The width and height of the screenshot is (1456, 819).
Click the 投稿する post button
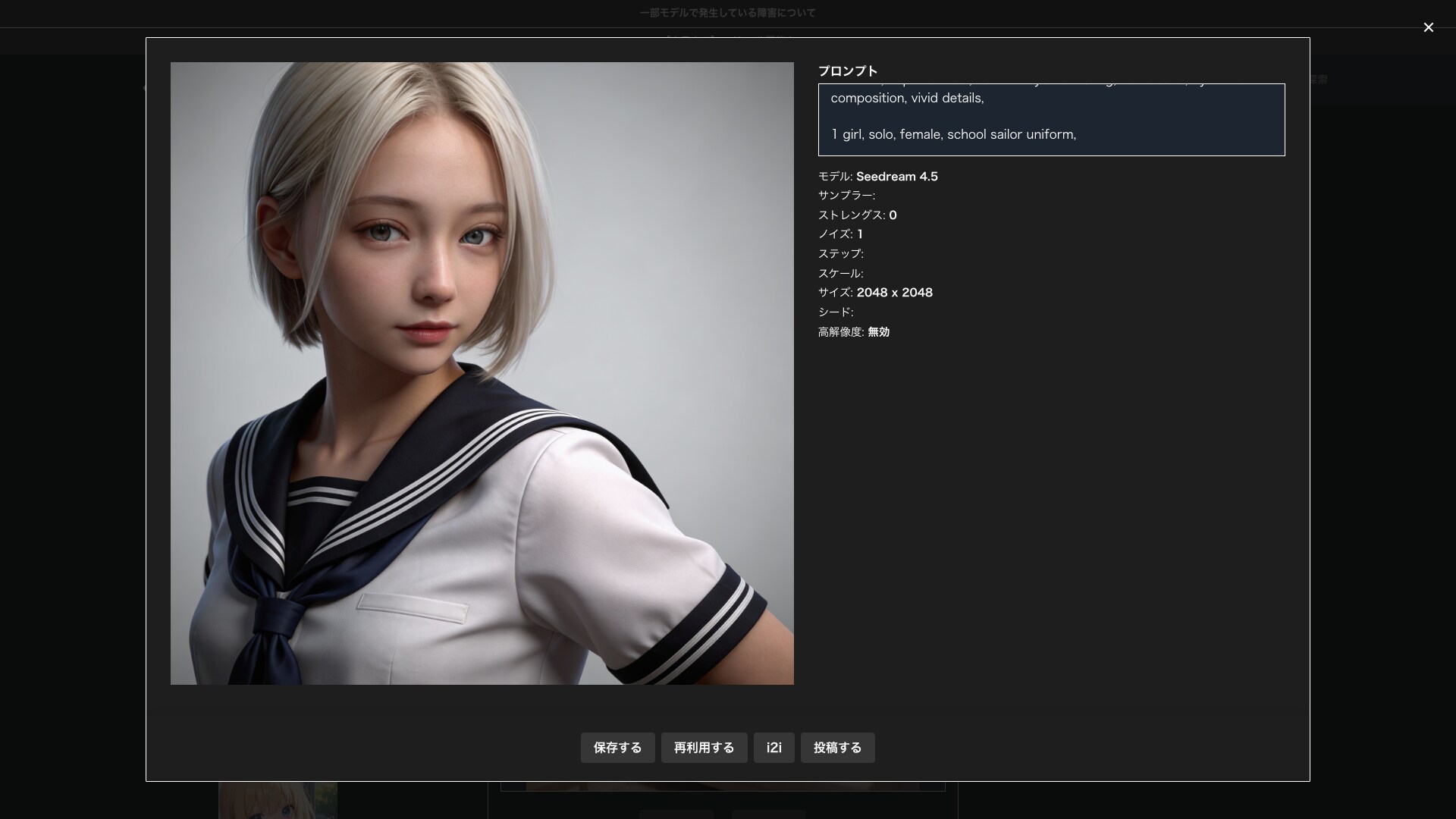(837, 748)
